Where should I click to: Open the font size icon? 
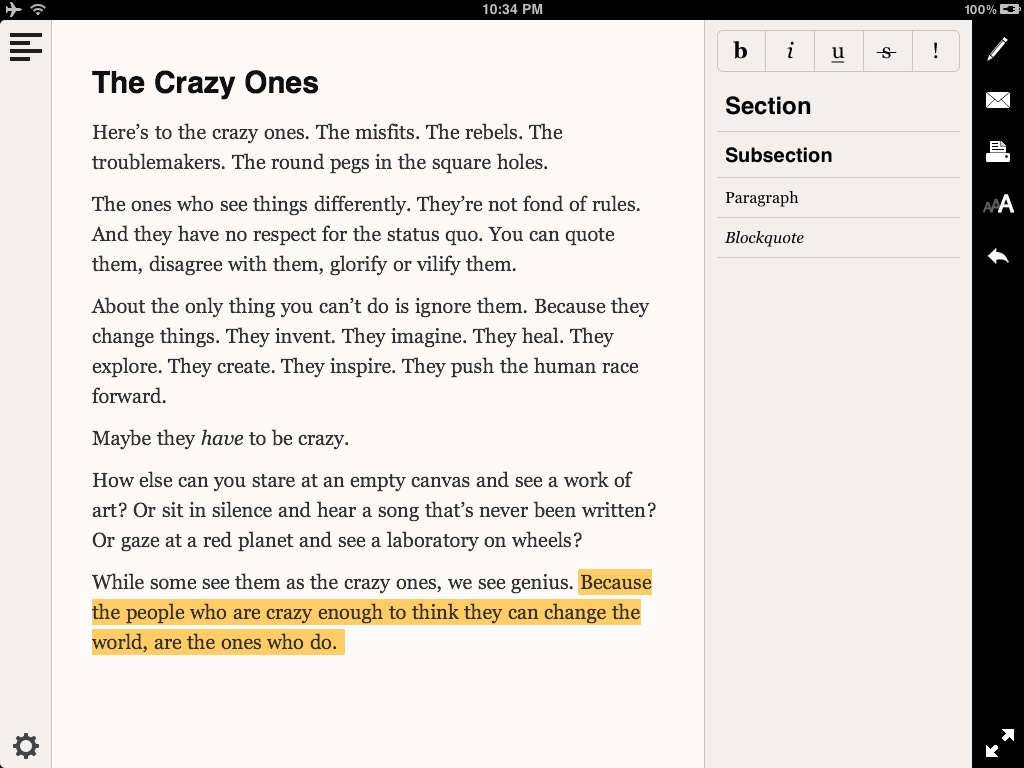[x=997, y=205]
